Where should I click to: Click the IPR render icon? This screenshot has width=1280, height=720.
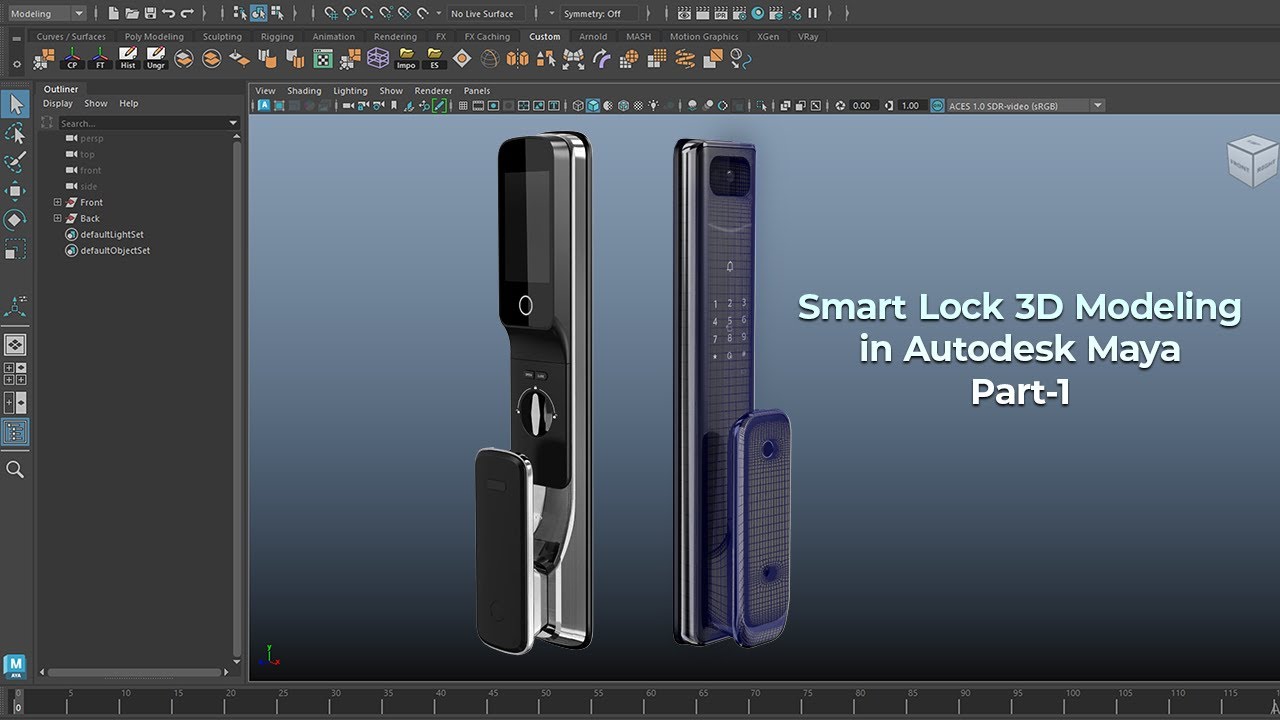coord(721,13)
